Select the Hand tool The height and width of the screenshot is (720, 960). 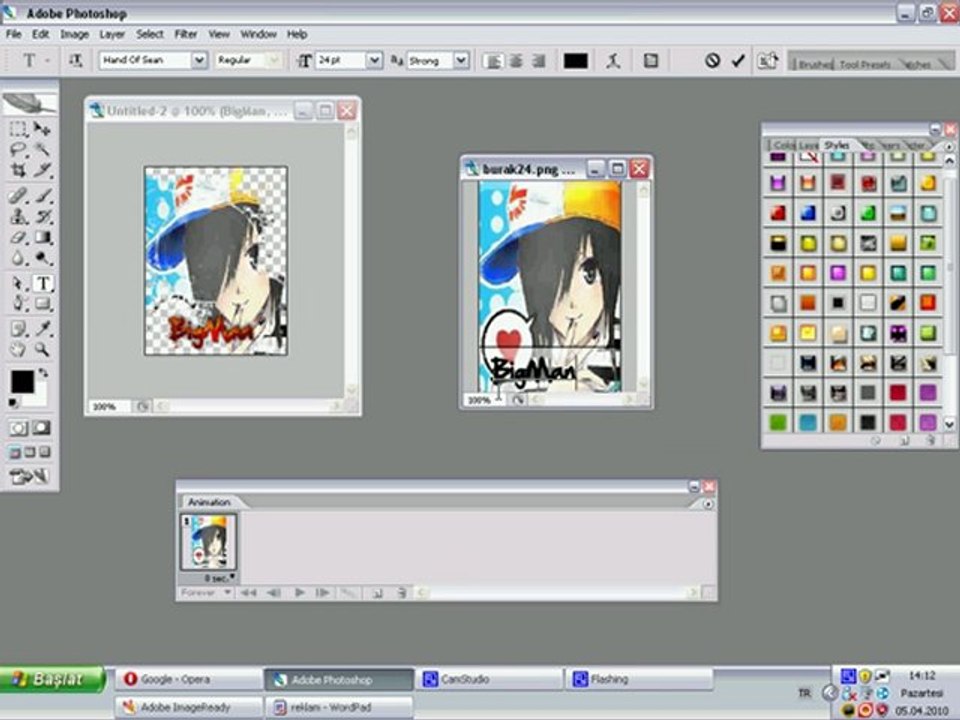tap(18, 350)
